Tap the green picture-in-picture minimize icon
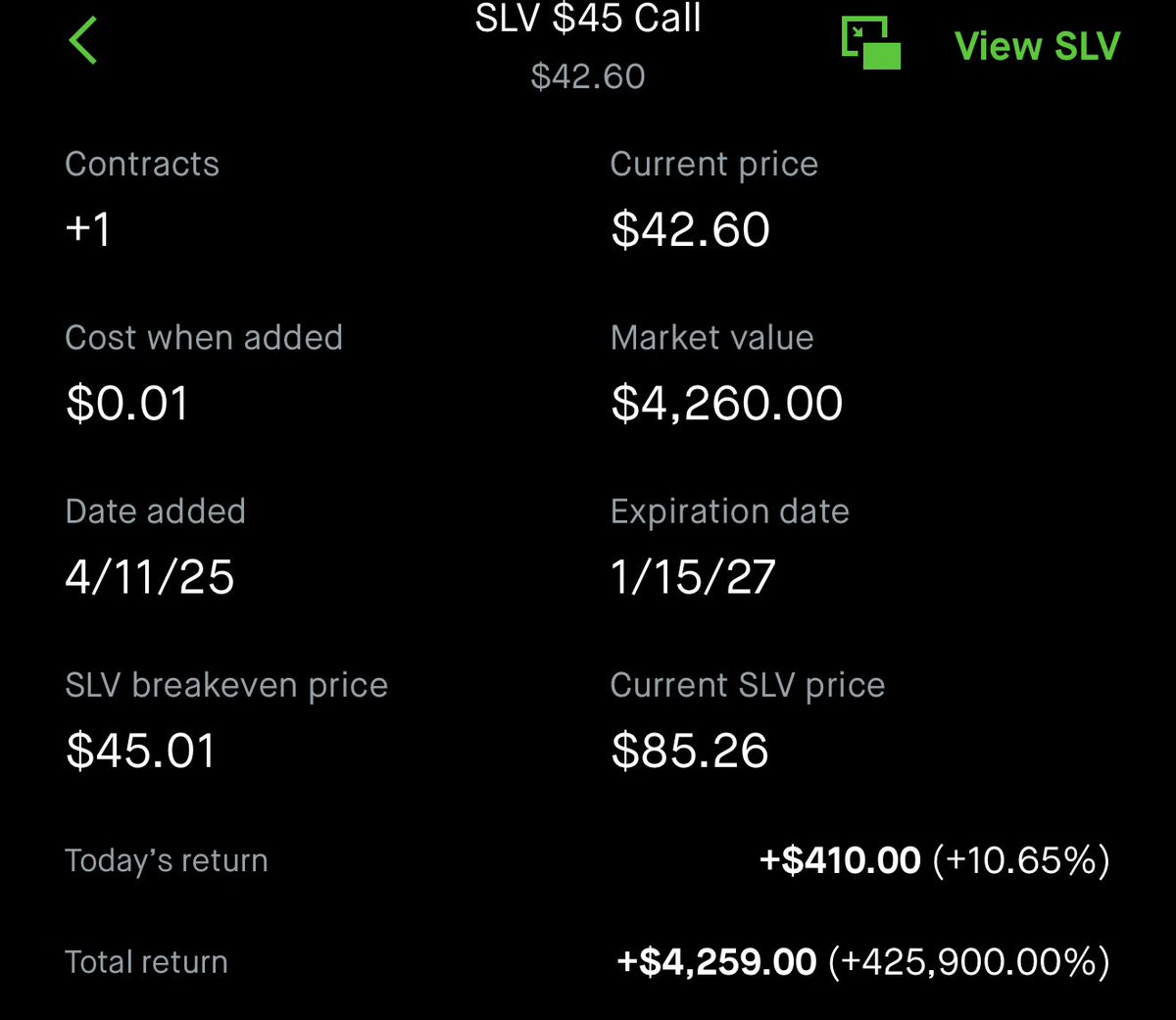This screenshot has width=1176, height=1020. 870,43
